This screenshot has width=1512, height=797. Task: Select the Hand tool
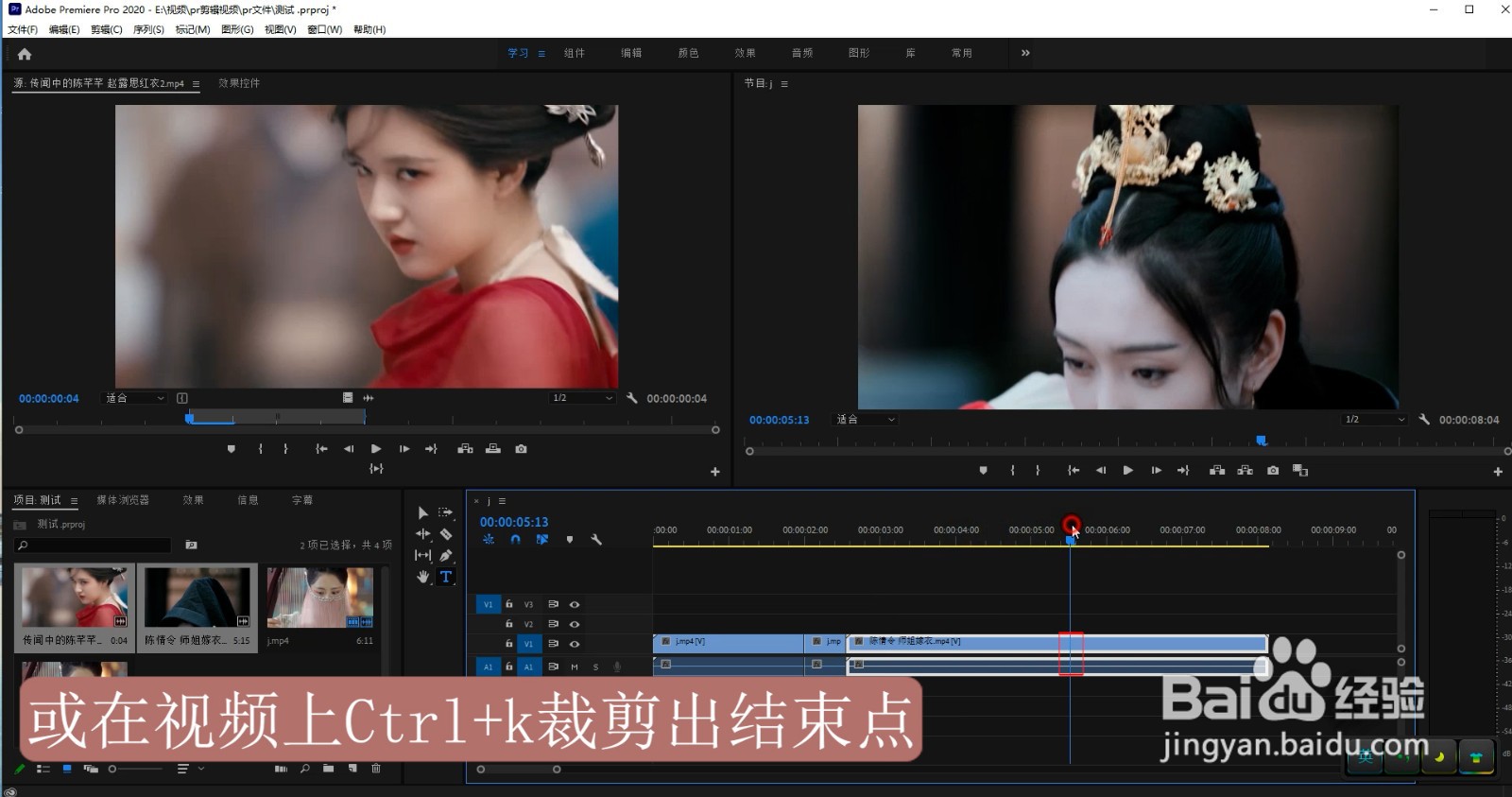click(422, 577)
